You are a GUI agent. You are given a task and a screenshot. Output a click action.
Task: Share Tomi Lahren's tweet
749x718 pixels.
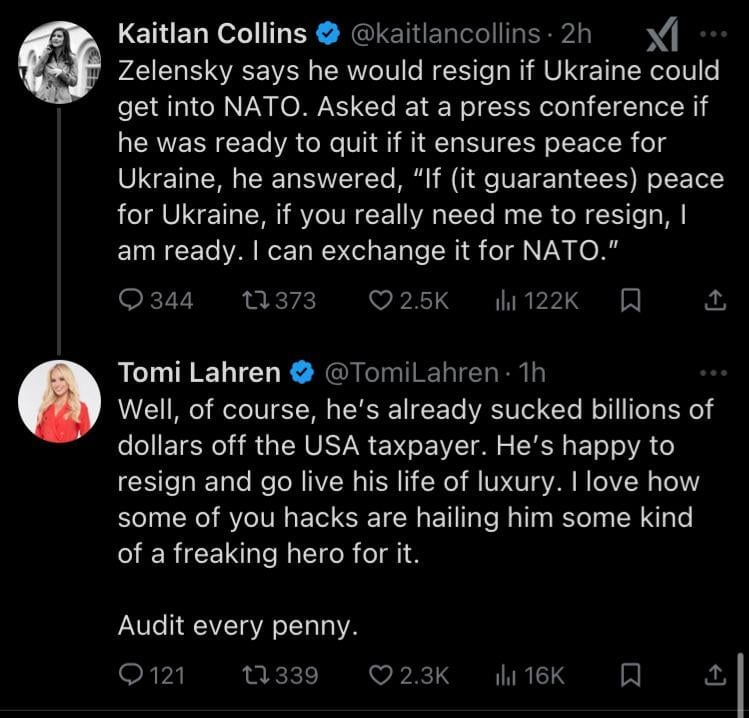click(x=715, y=676)
